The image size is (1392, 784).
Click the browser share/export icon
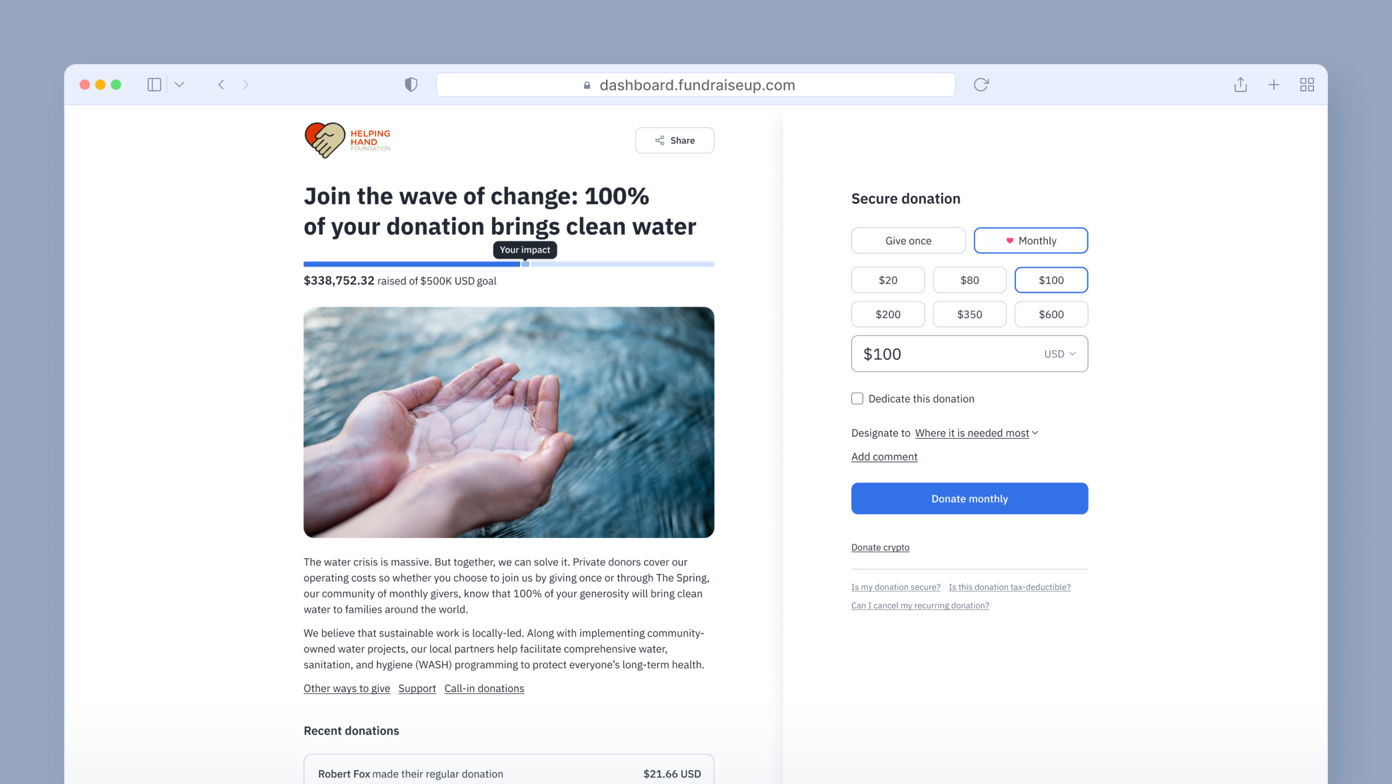pyautogui.click(x=1240, y=84)
